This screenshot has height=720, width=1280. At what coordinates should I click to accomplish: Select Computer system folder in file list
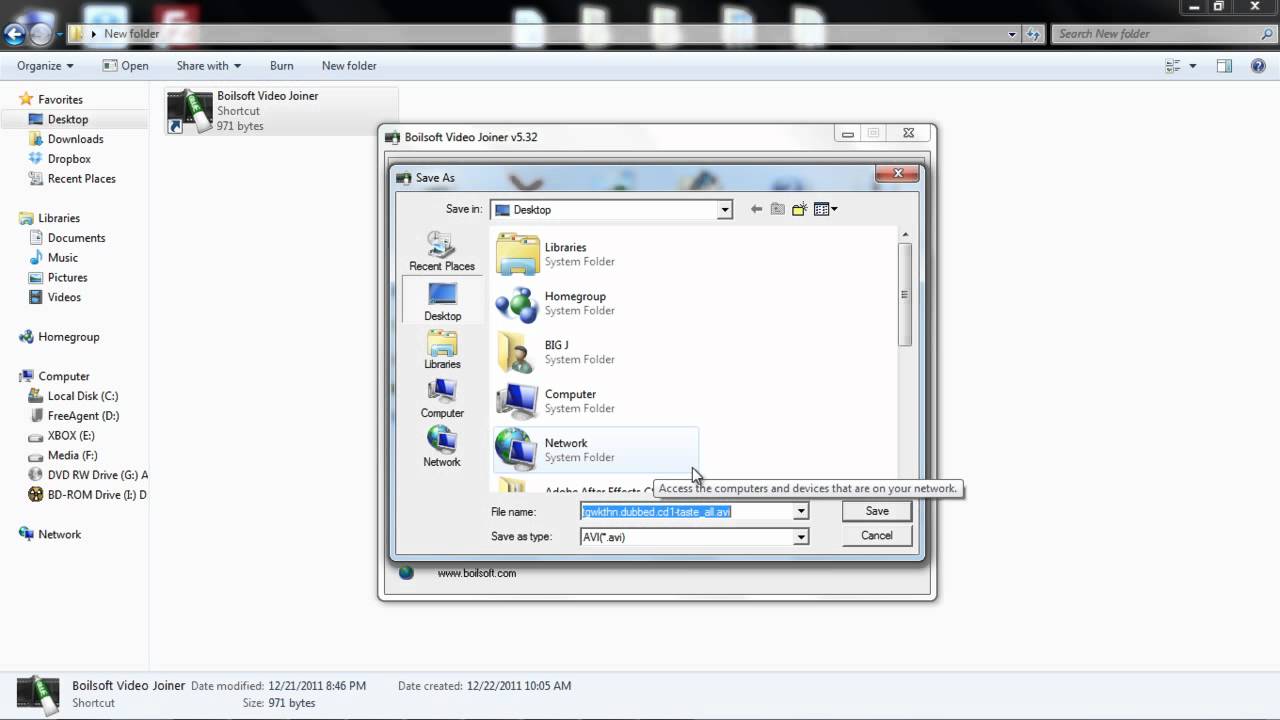[x=596, y=401]
